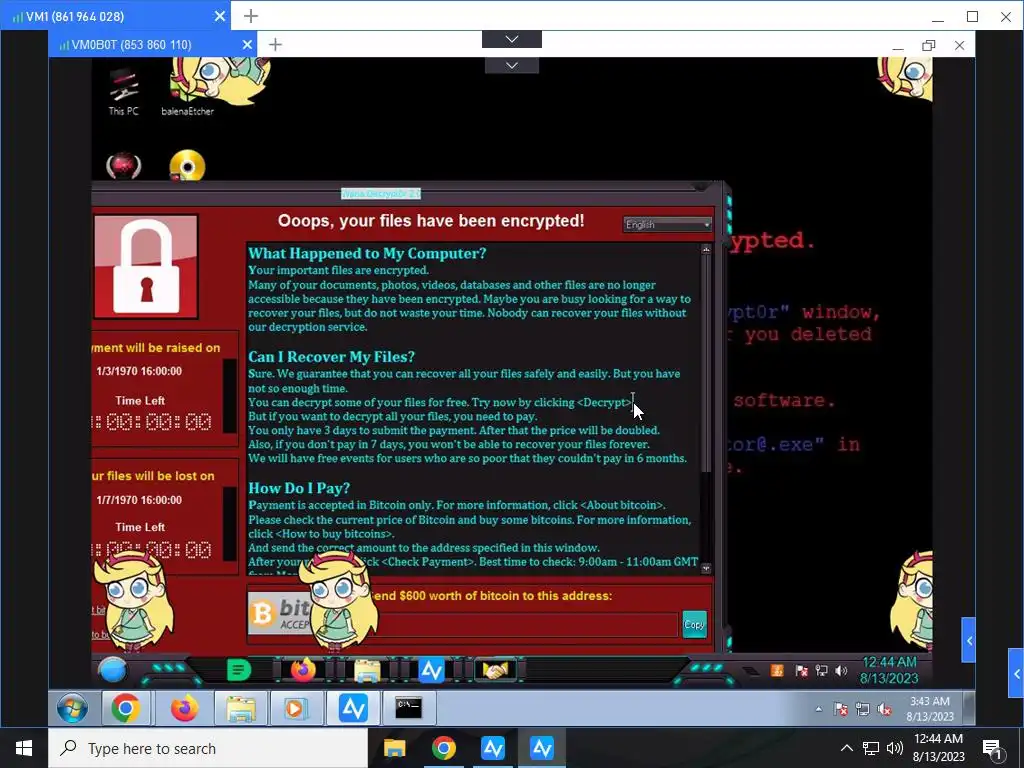Open Firefox in innermost themed taskbar
Screen dimensions: 1024x768
[x=303, y=670]
